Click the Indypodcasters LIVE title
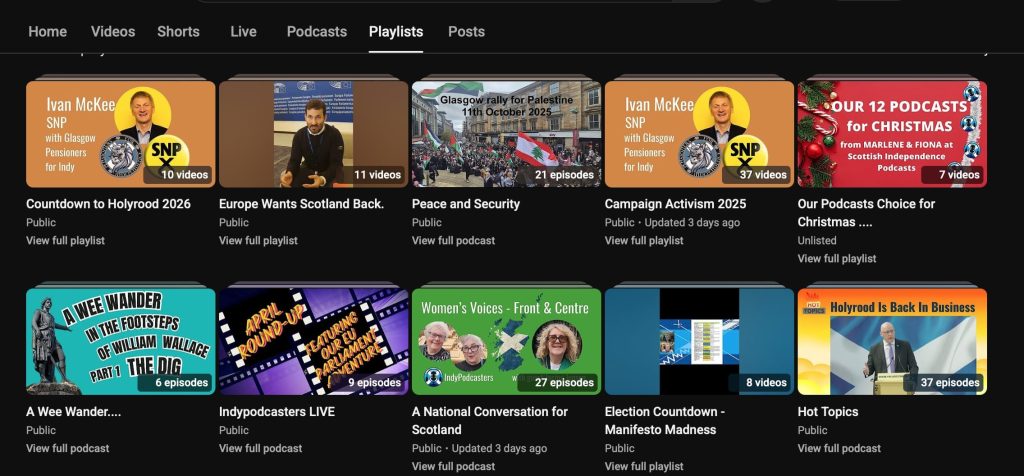Viewport: 1024px width, 476px height. click(277, 411)
